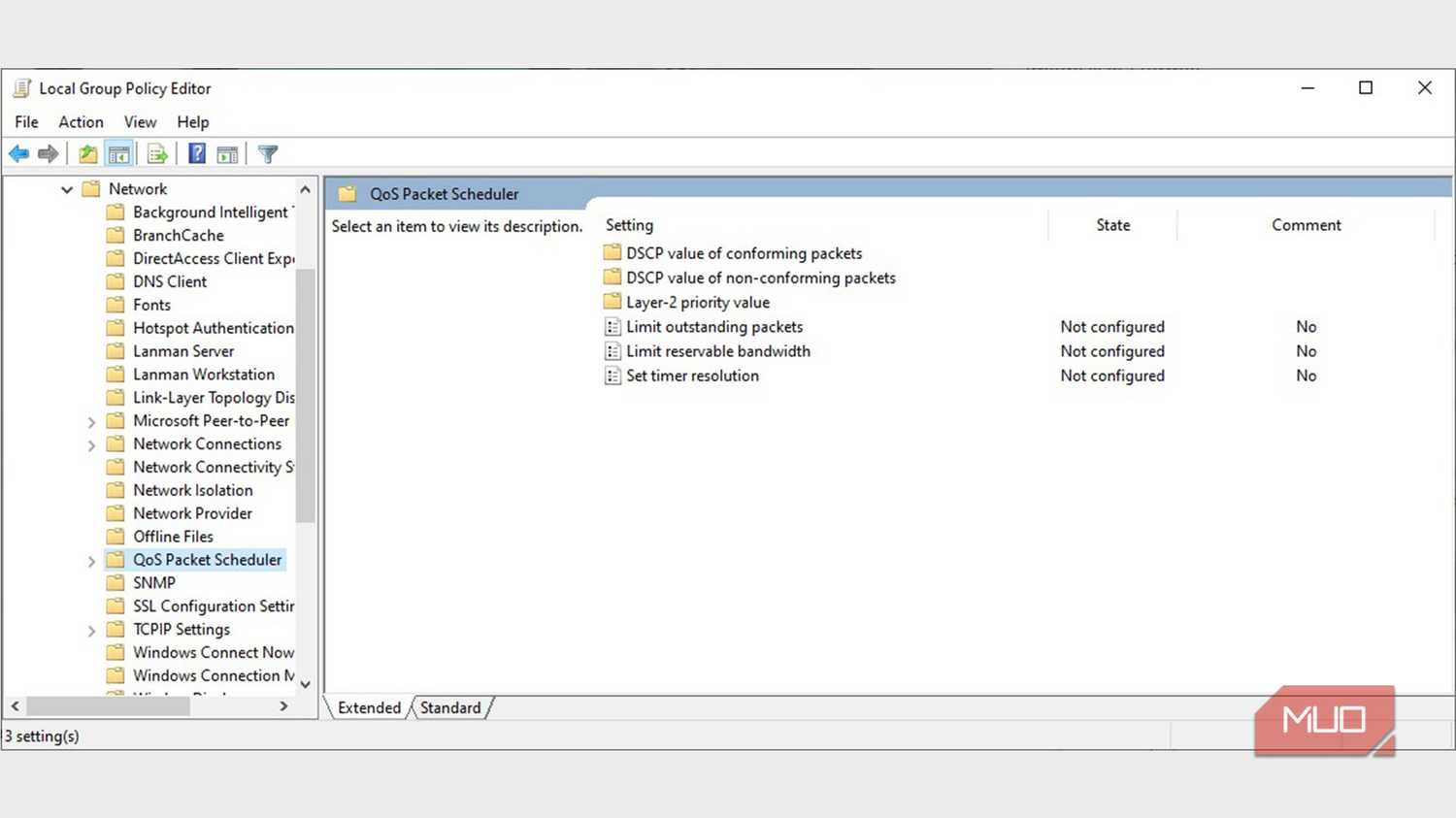Image resolution: width=1456 pixels, height=818 pixels.
Task: Select Background Intelligent Transfer folder in tree
Action: tap(200, 213)
